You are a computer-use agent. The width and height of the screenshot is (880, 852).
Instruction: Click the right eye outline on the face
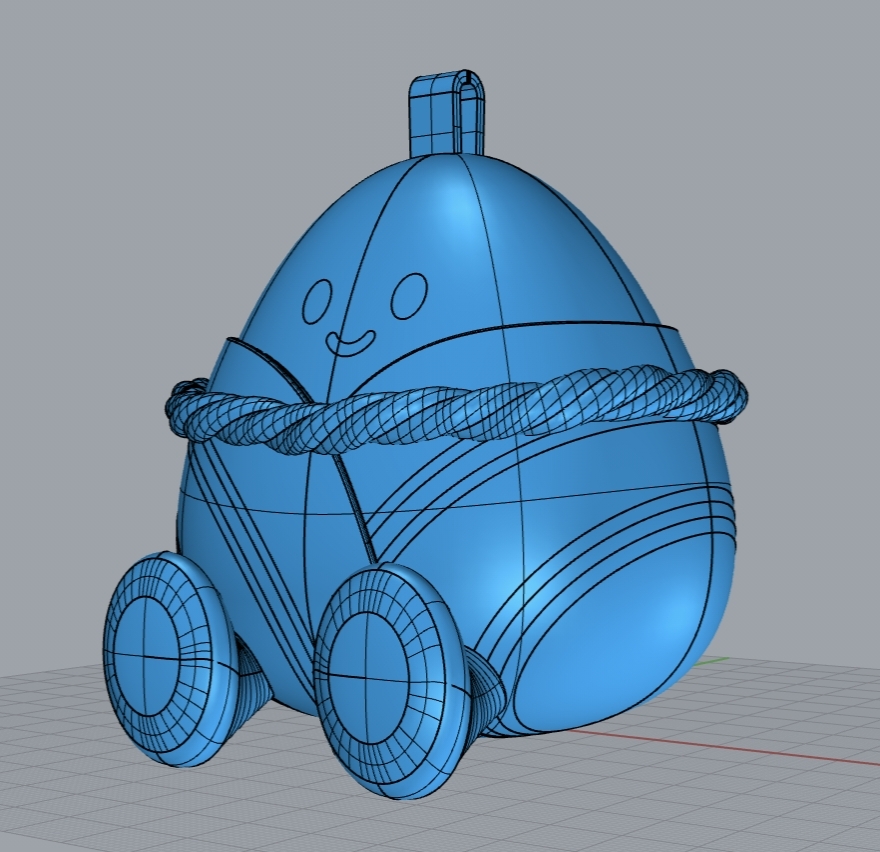409,296
